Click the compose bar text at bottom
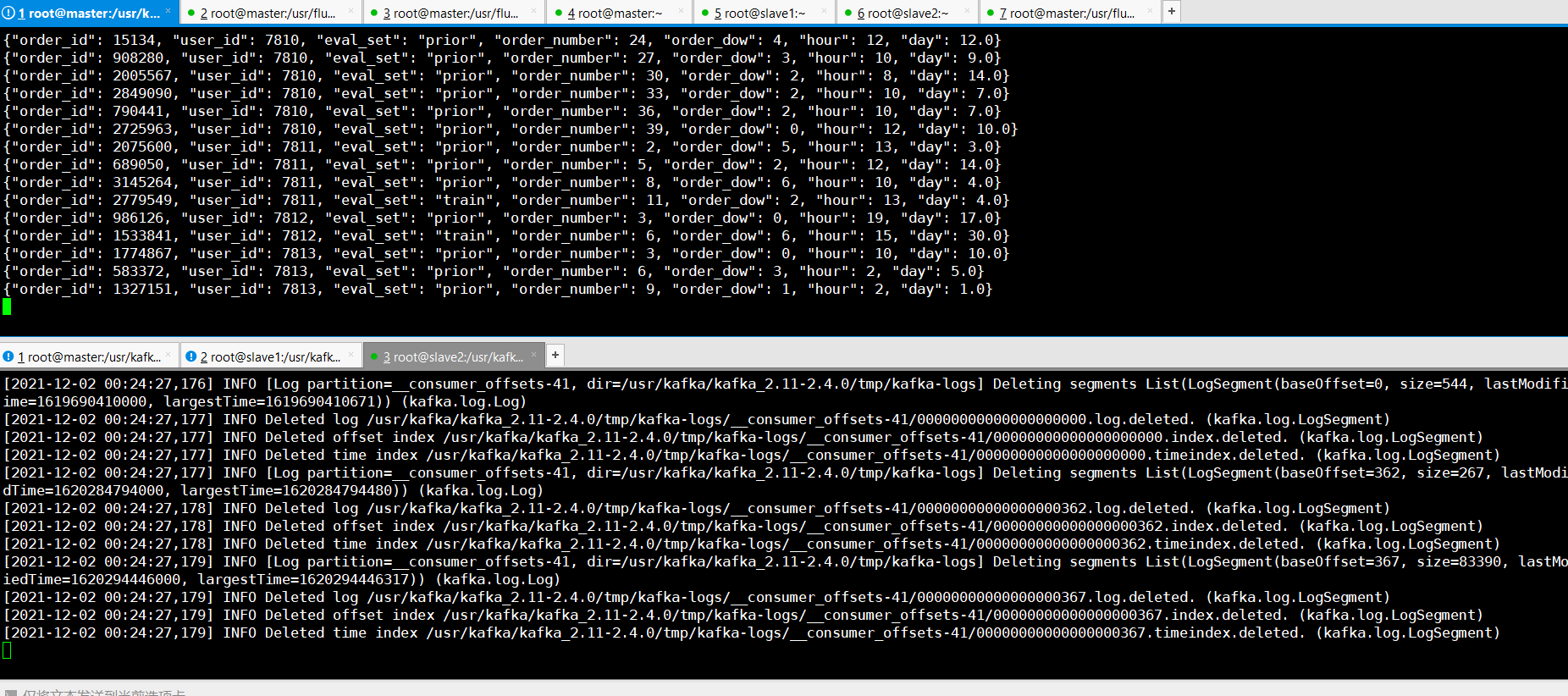The width and height of the screenshot is (1568, 696). click(103, 692)
